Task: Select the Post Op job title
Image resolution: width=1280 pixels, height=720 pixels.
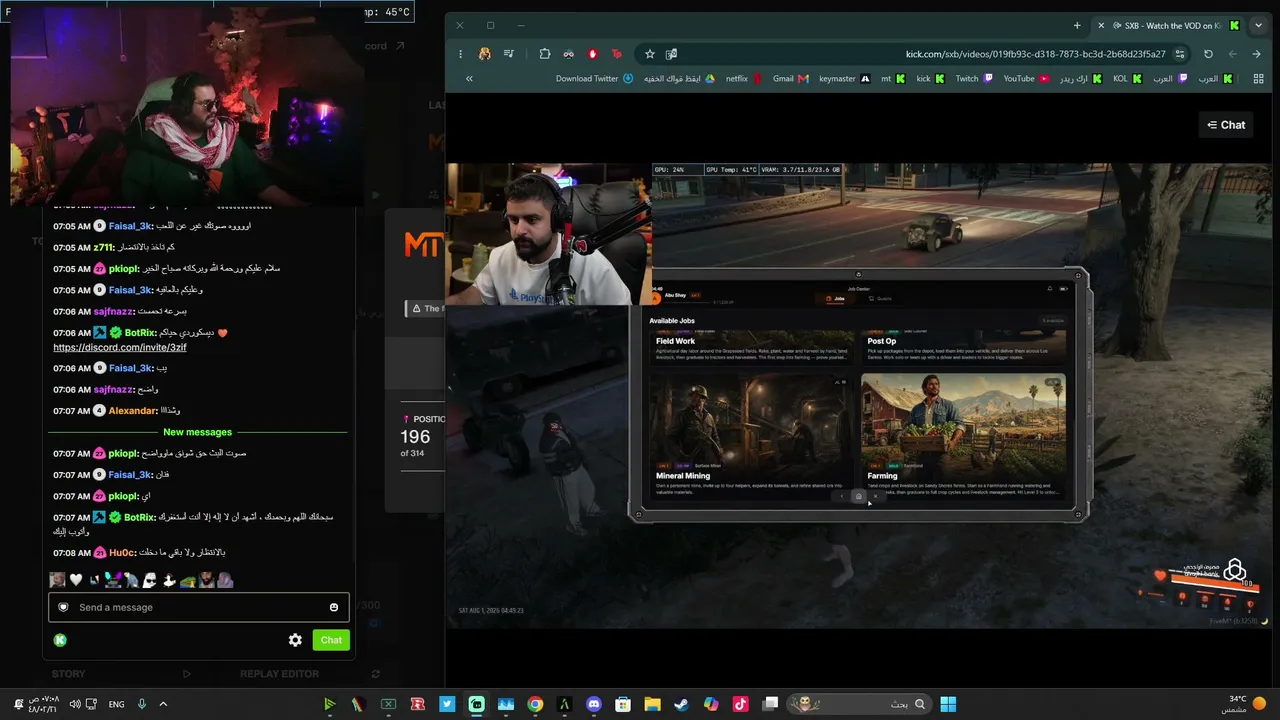Action: click(x=882, y=341)
